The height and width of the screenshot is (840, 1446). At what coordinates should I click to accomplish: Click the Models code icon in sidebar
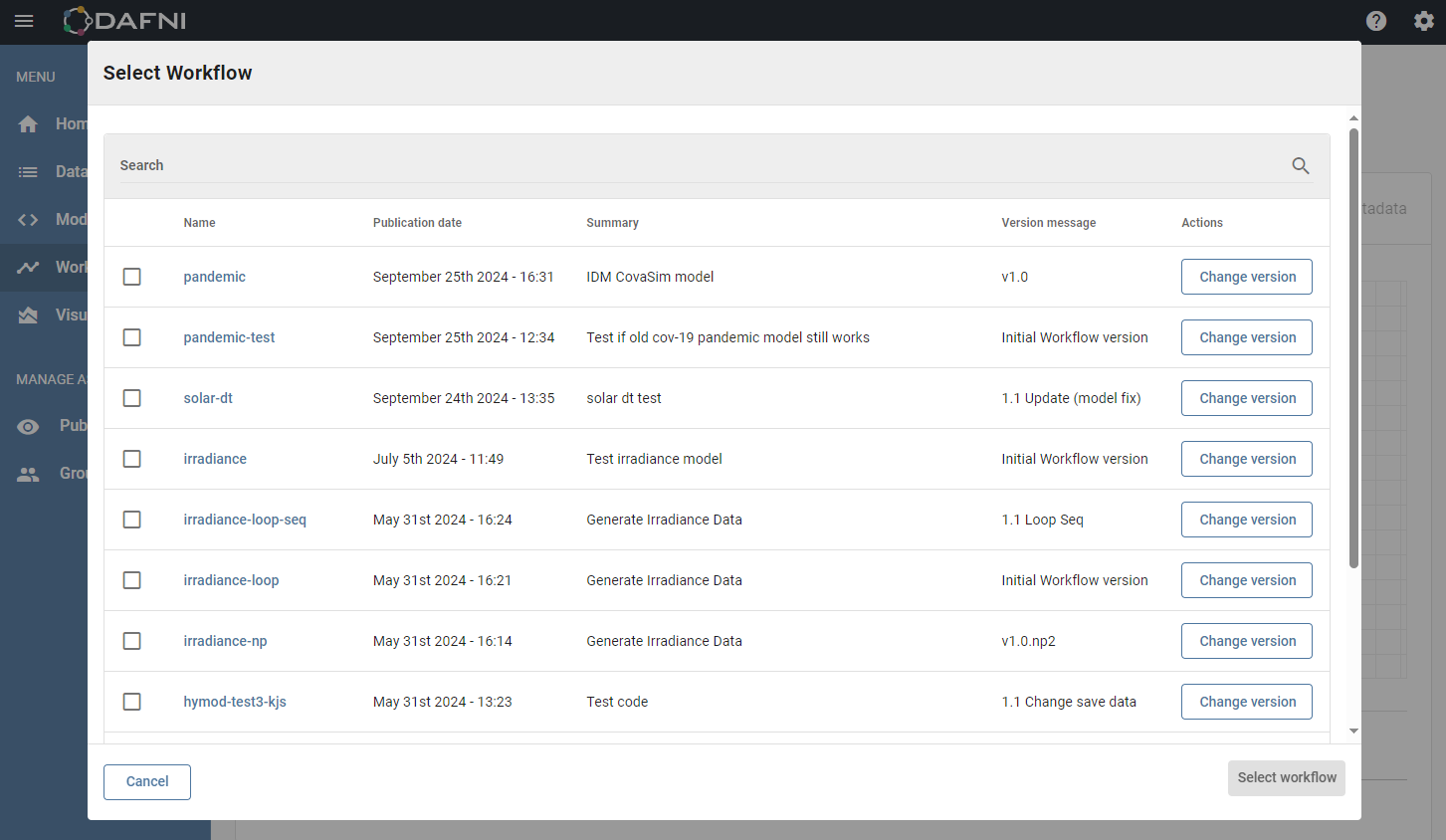[x=28, y=219]
